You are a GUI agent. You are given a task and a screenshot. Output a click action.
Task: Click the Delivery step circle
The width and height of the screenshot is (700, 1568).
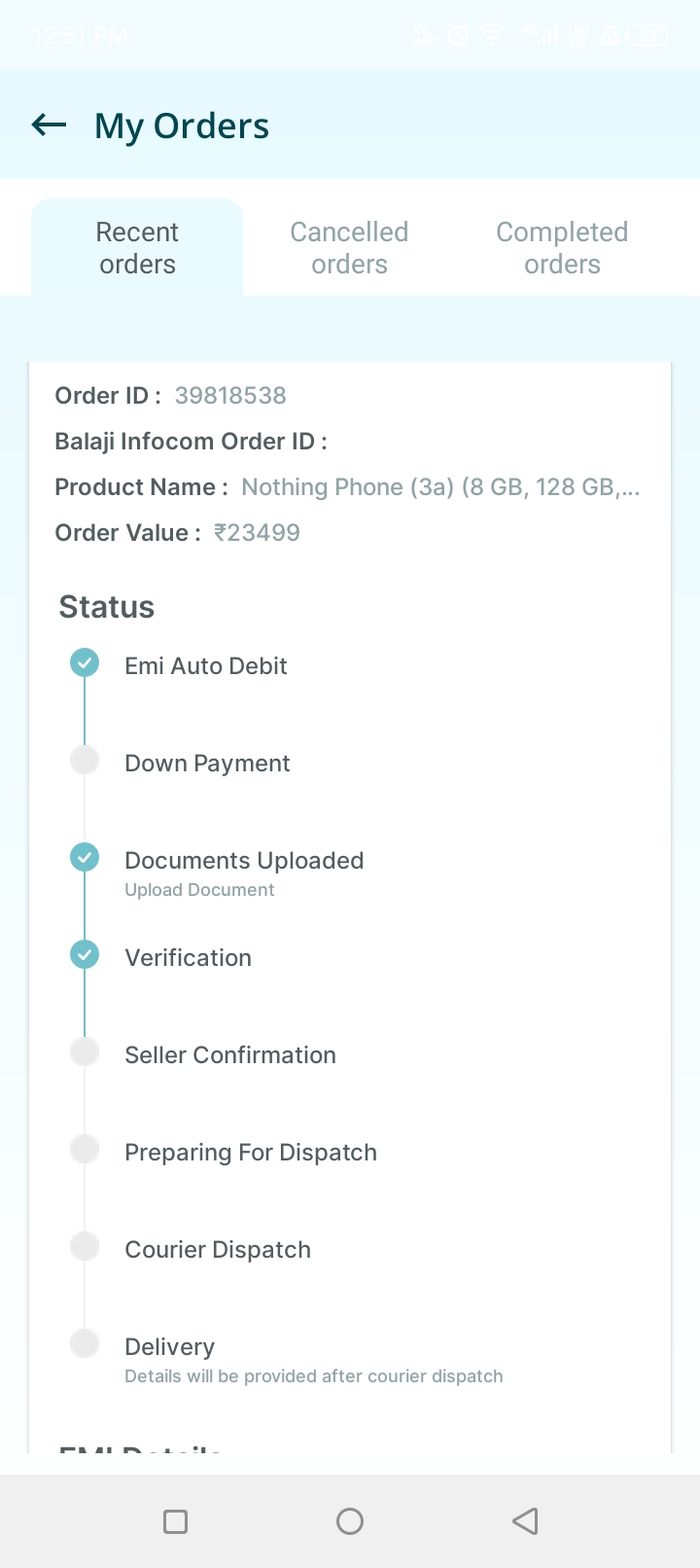pyautogui.click(x=85, y=1343)
